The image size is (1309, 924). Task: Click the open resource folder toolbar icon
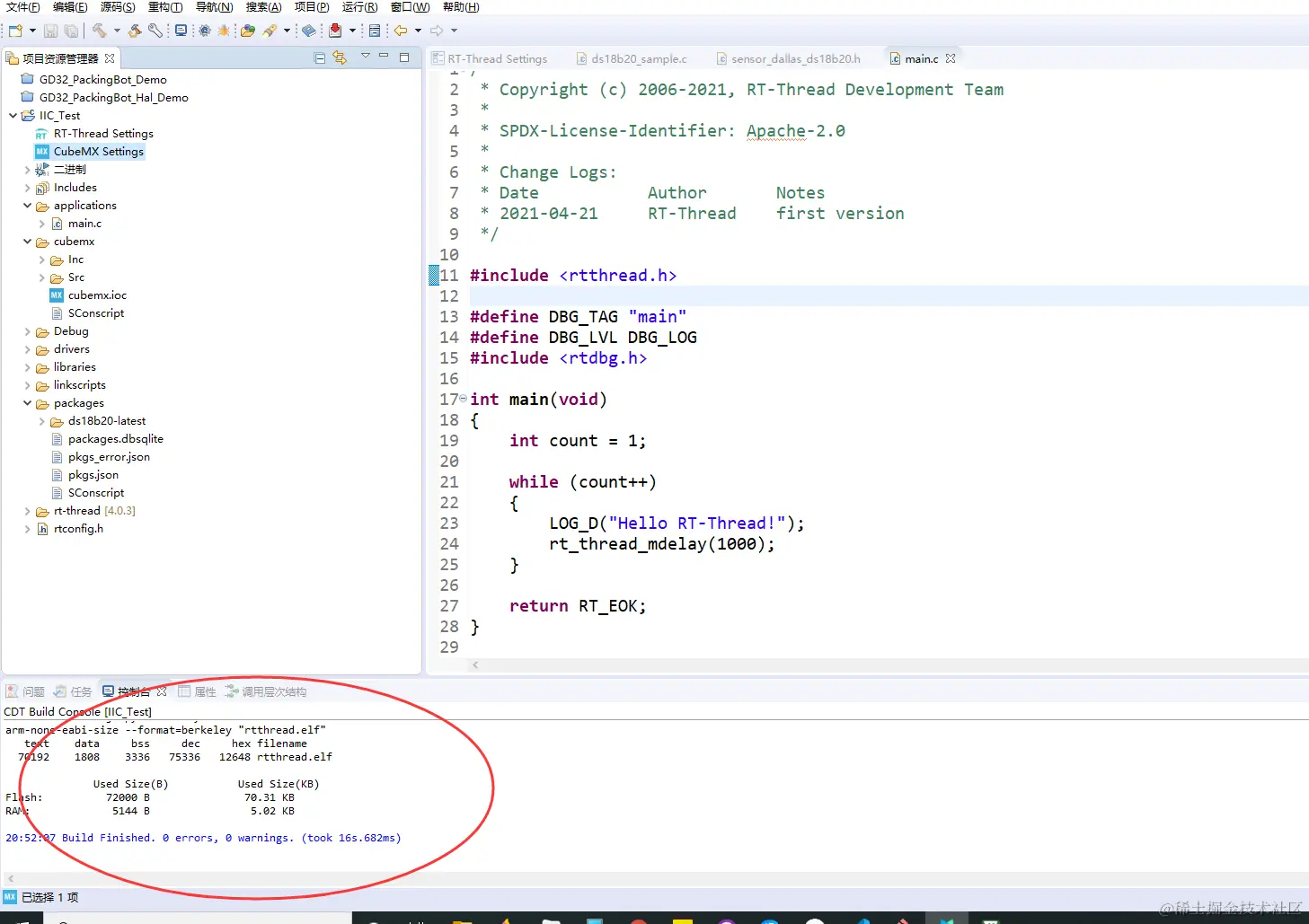(248, 31)
